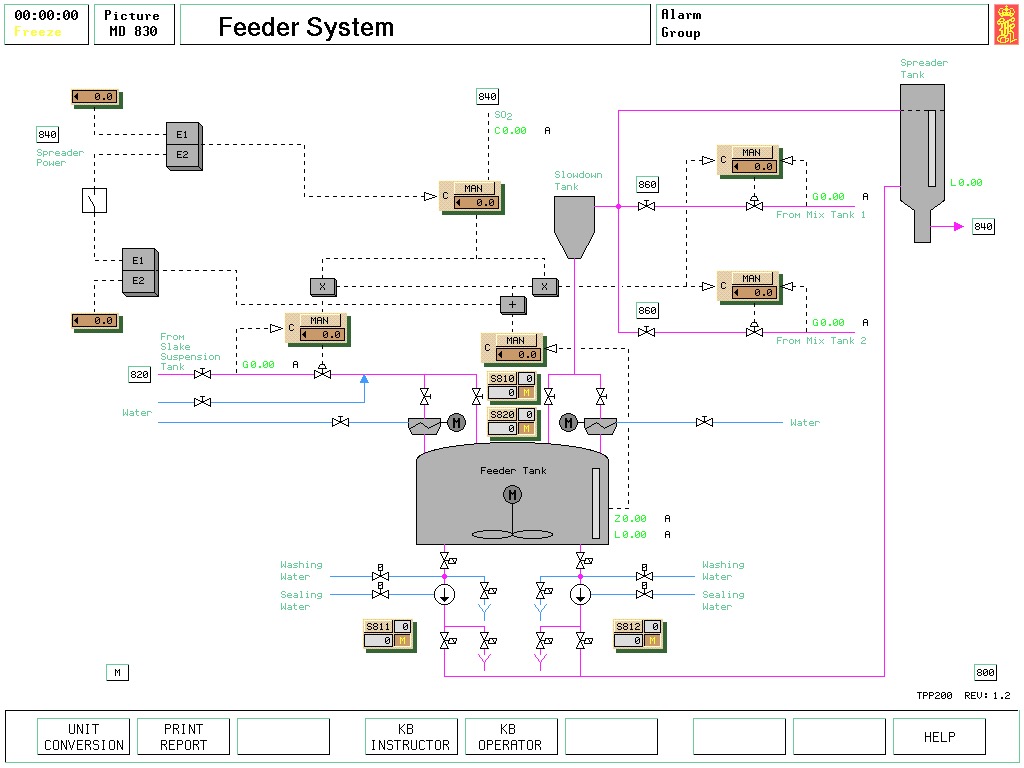Click the slake flow control valve
This screenshot has width=1024, height=768.
click(x=323, y=370)
